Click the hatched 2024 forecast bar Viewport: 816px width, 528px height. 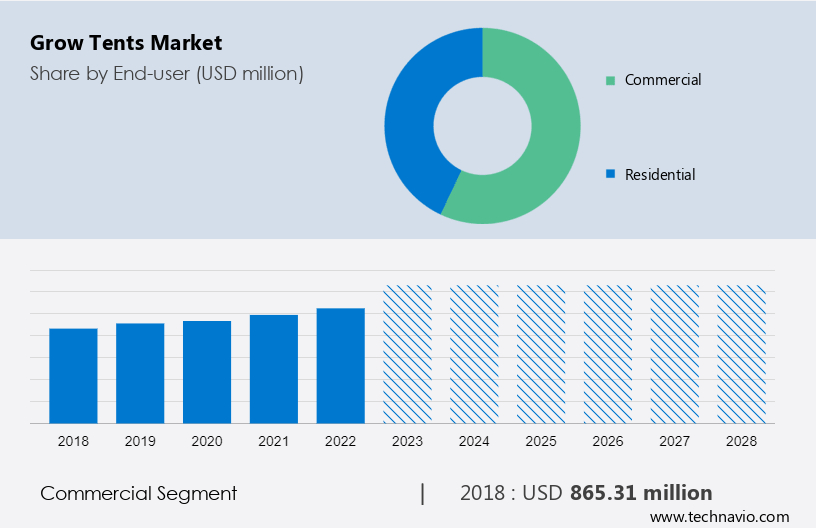[474, 354]
